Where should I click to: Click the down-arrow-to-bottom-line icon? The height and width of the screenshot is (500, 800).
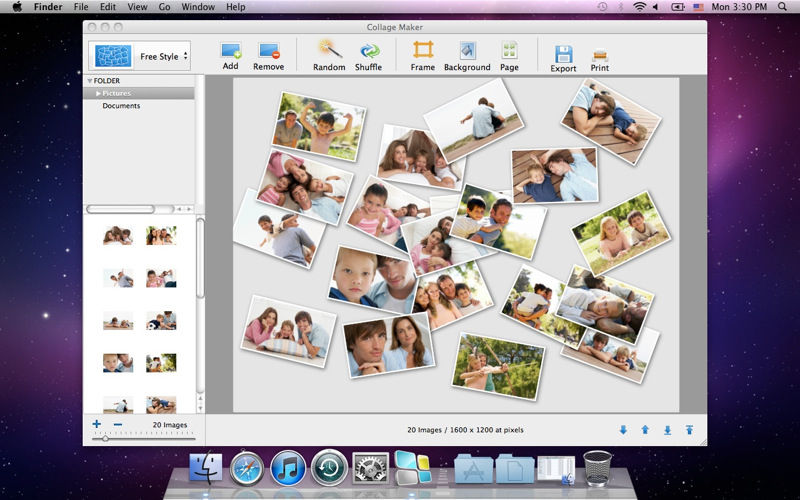pos(667,430)
